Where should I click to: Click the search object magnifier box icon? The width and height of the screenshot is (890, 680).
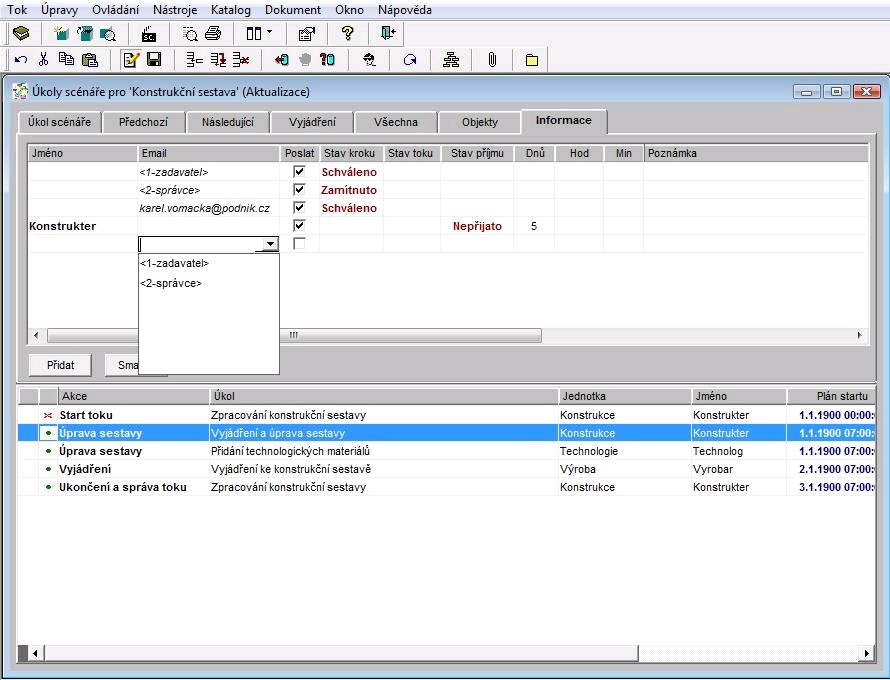click(108, 34)
